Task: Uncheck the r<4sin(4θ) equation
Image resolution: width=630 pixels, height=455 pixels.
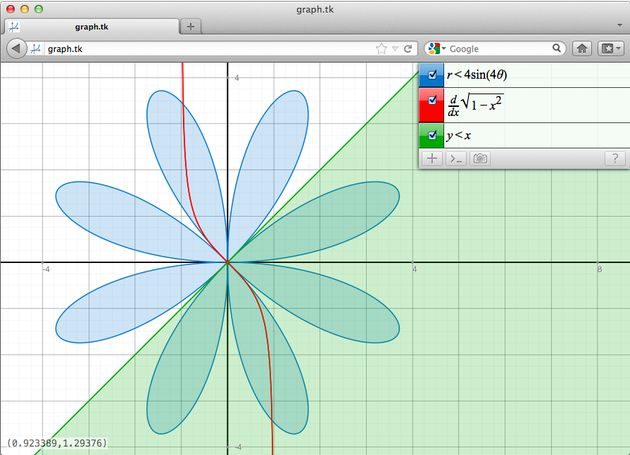Action: 431,74
